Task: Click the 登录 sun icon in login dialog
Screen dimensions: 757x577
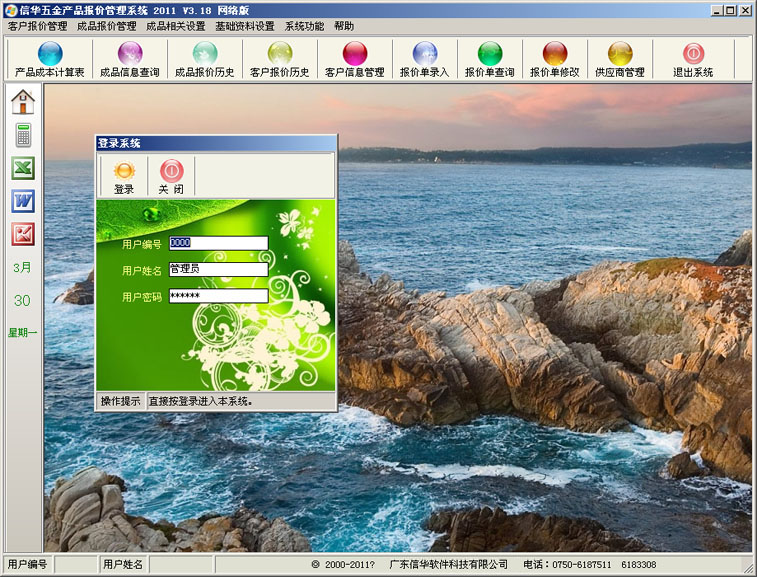Action: [x=124, y=171]
